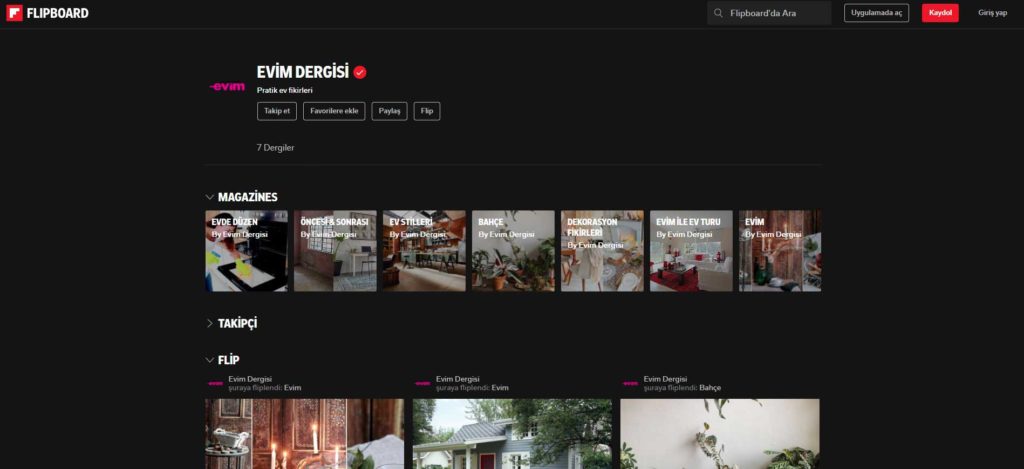This screenshot has height=469, width=1024.
Task: Open the hanging plants flip image
Action: (x=720, y=434)
